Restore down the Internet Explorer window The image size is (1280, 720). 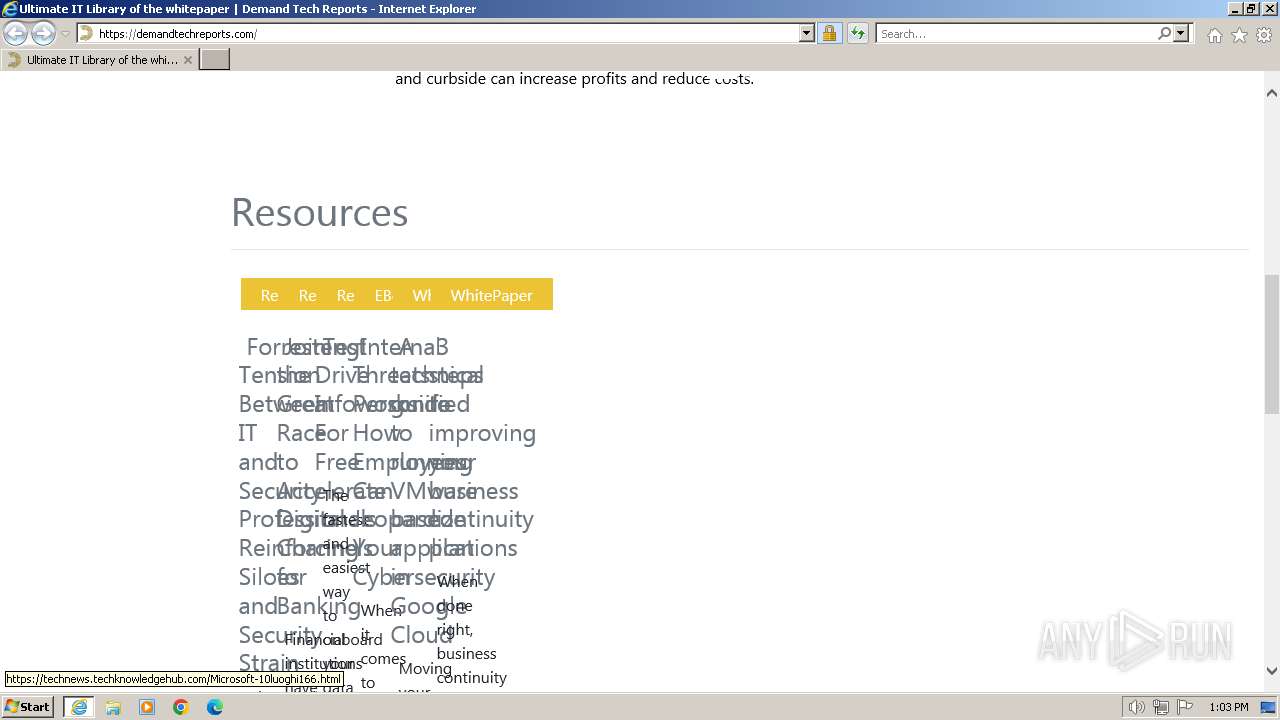click(x=1251, y=9)
